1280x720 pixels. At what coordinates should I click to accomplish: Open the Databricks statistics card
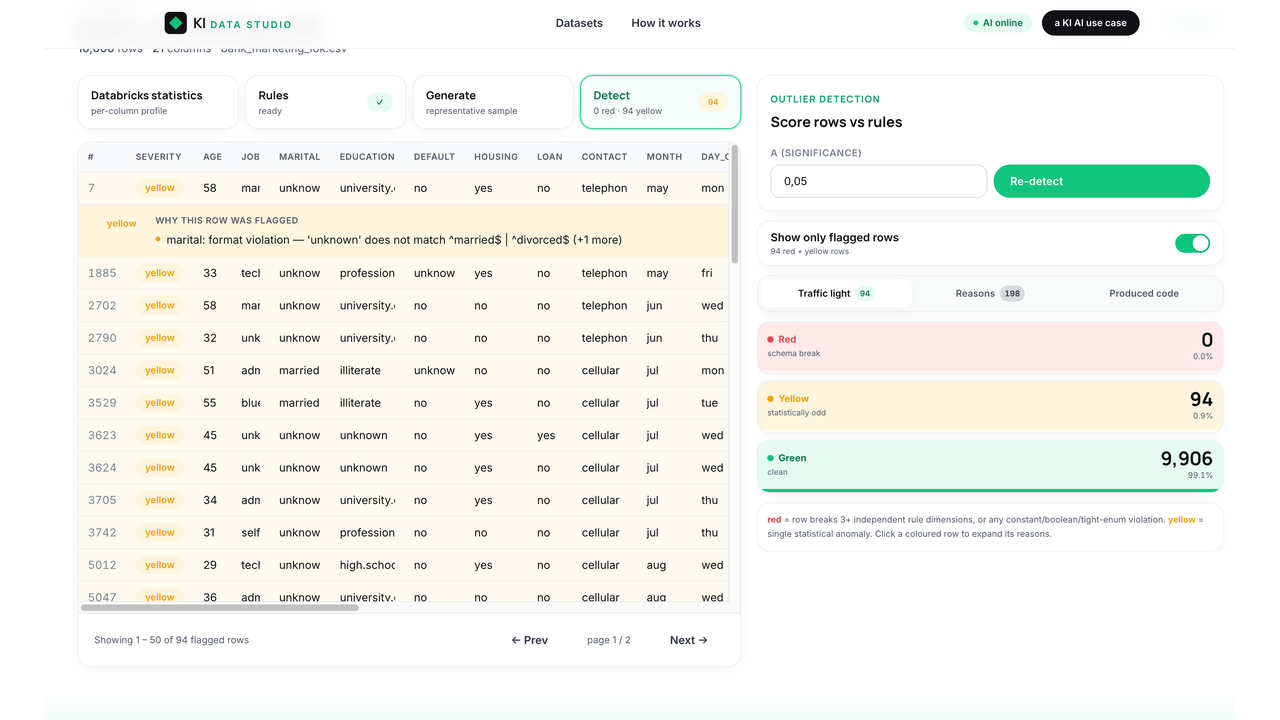click(158, 102)
